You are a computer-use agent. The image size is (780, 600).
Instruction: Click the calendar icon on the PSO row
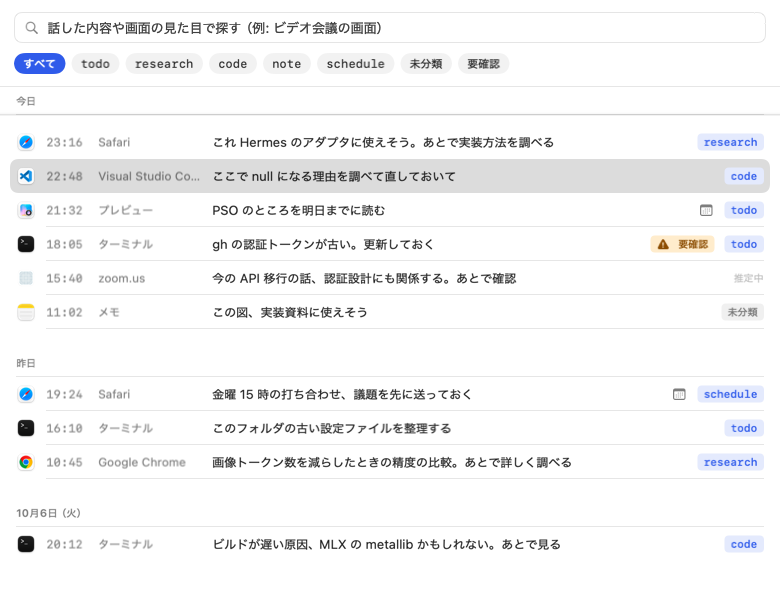[x=706, y=210]
